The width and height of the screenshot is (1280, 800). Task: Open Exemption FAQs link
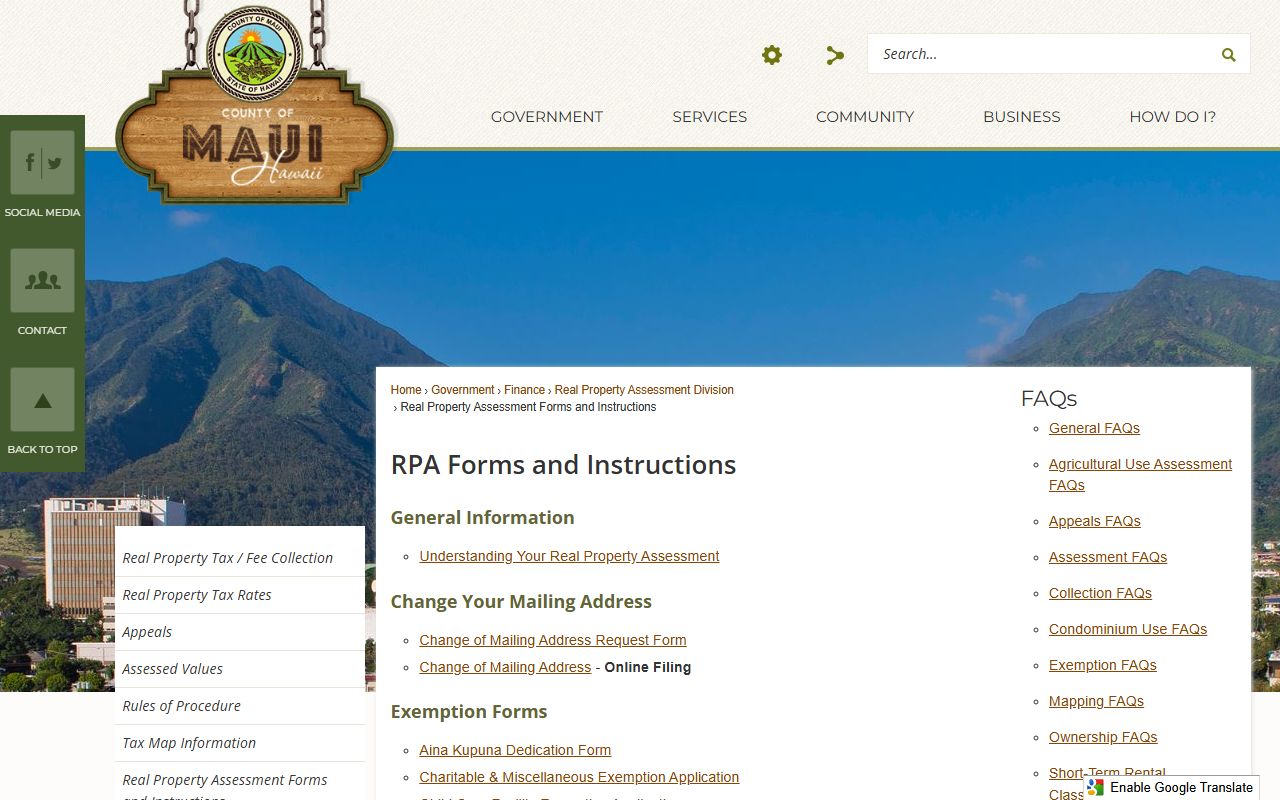(x=1103, y=665)
